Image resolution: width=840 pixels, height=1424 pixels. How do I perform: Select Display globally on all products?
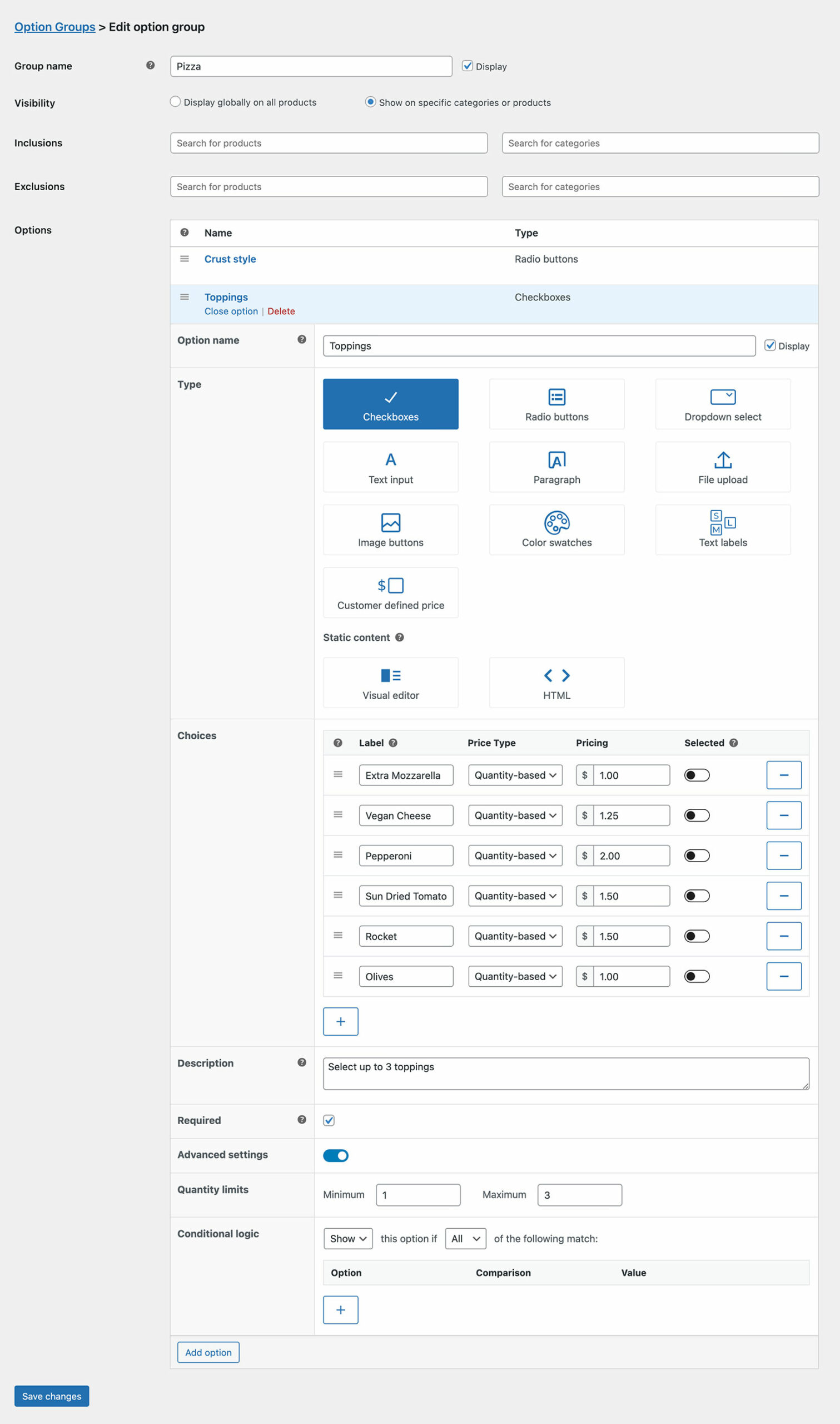[x=176, y=102]
